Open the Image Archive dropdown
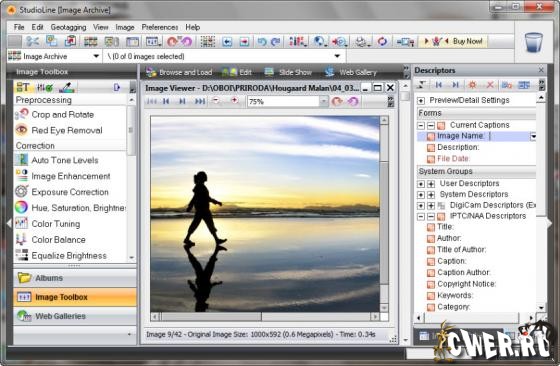The height and width of the screenshot is (366, 560). (x=96, y=56)
